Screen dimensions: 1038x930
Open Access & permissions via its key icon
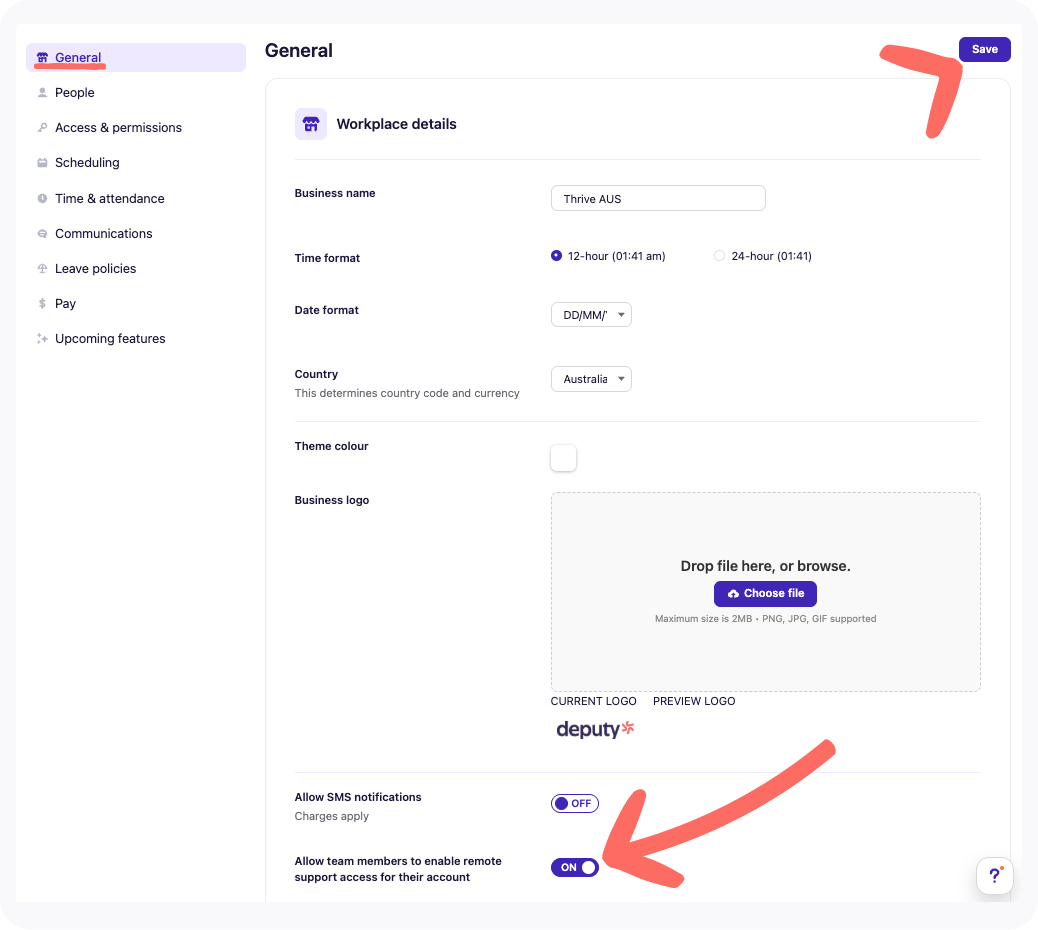[41, 127]
